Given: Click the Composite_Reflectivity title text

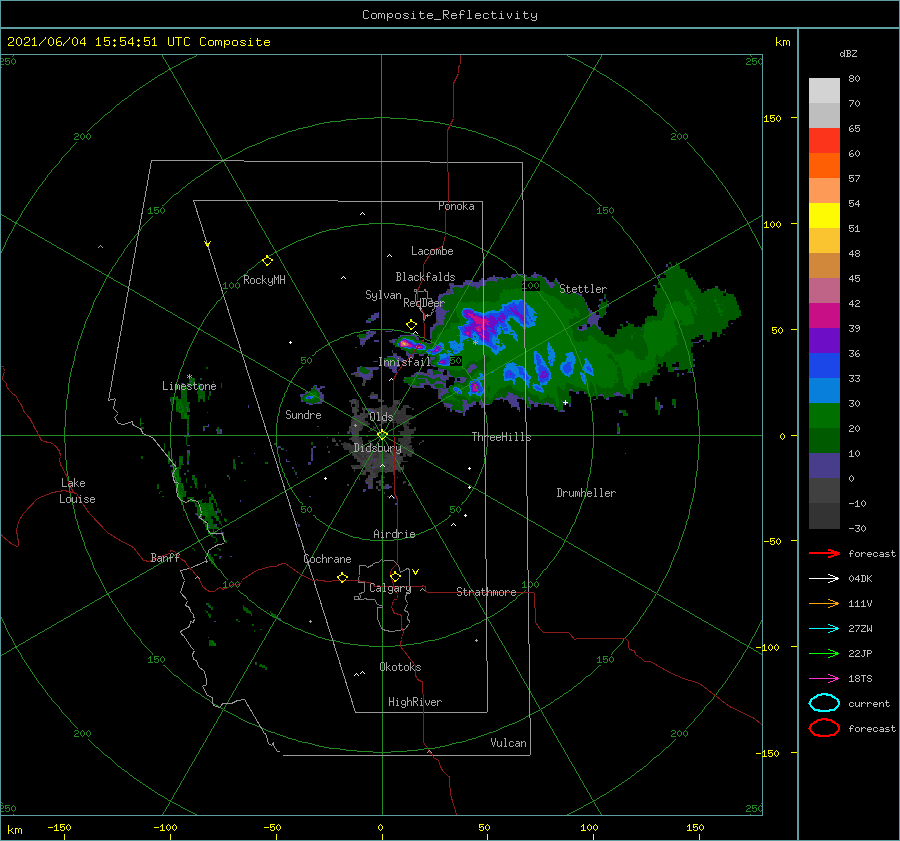Looking at the screenshot, I should tap(449, 15).
